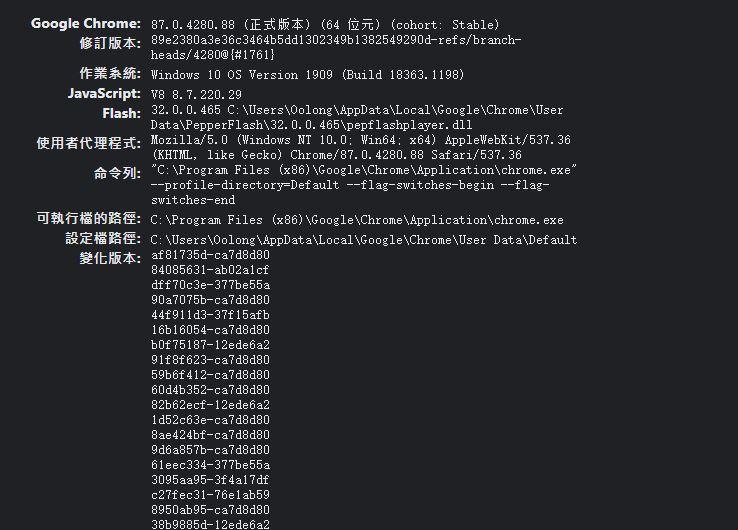Viewport: 738px width, 530px height.
Task: Click the Google Chrome version number text
Action: click(325, 24)
